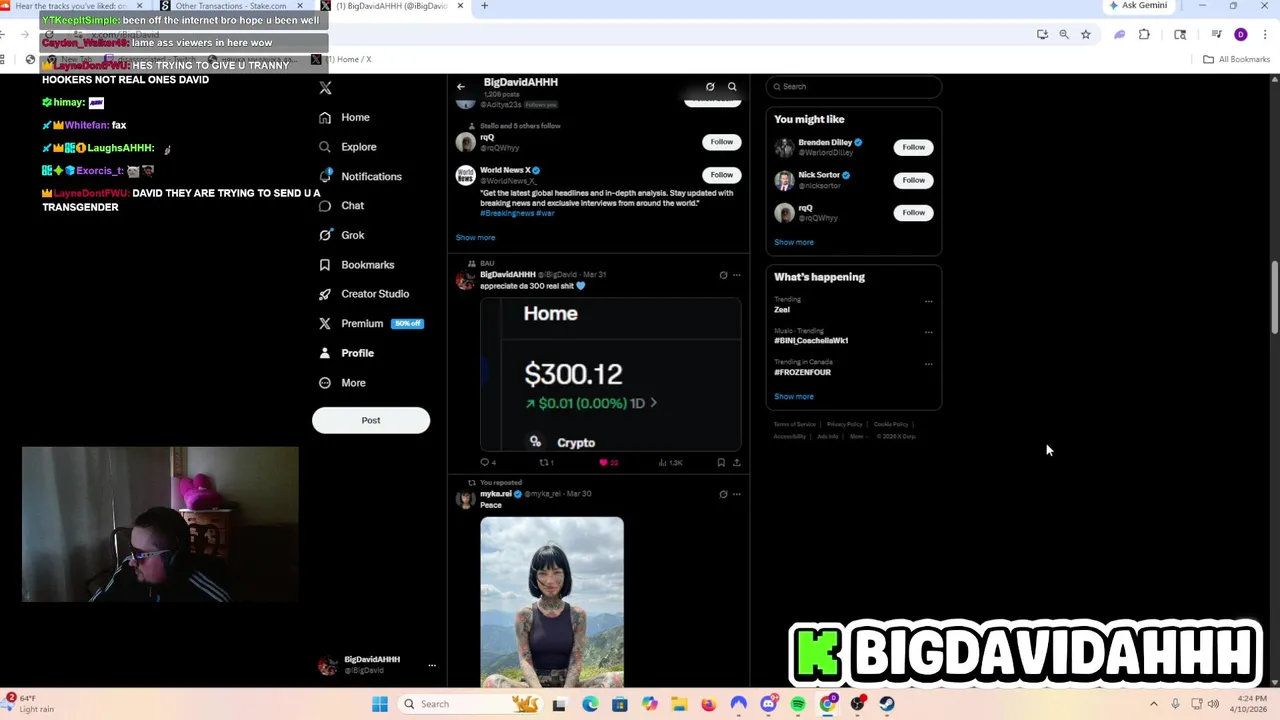Screen dimensions: 1280x720
Task: Open Steam from the taskbar
Action: click(887, 704)
